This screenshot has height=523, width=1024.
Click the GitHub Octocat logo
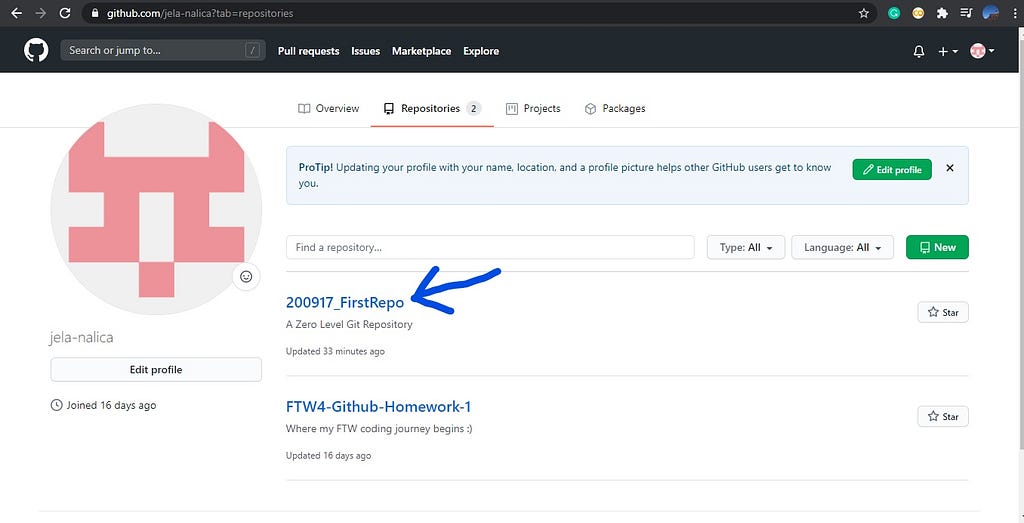pyautogui.click(x=36, y=50)
